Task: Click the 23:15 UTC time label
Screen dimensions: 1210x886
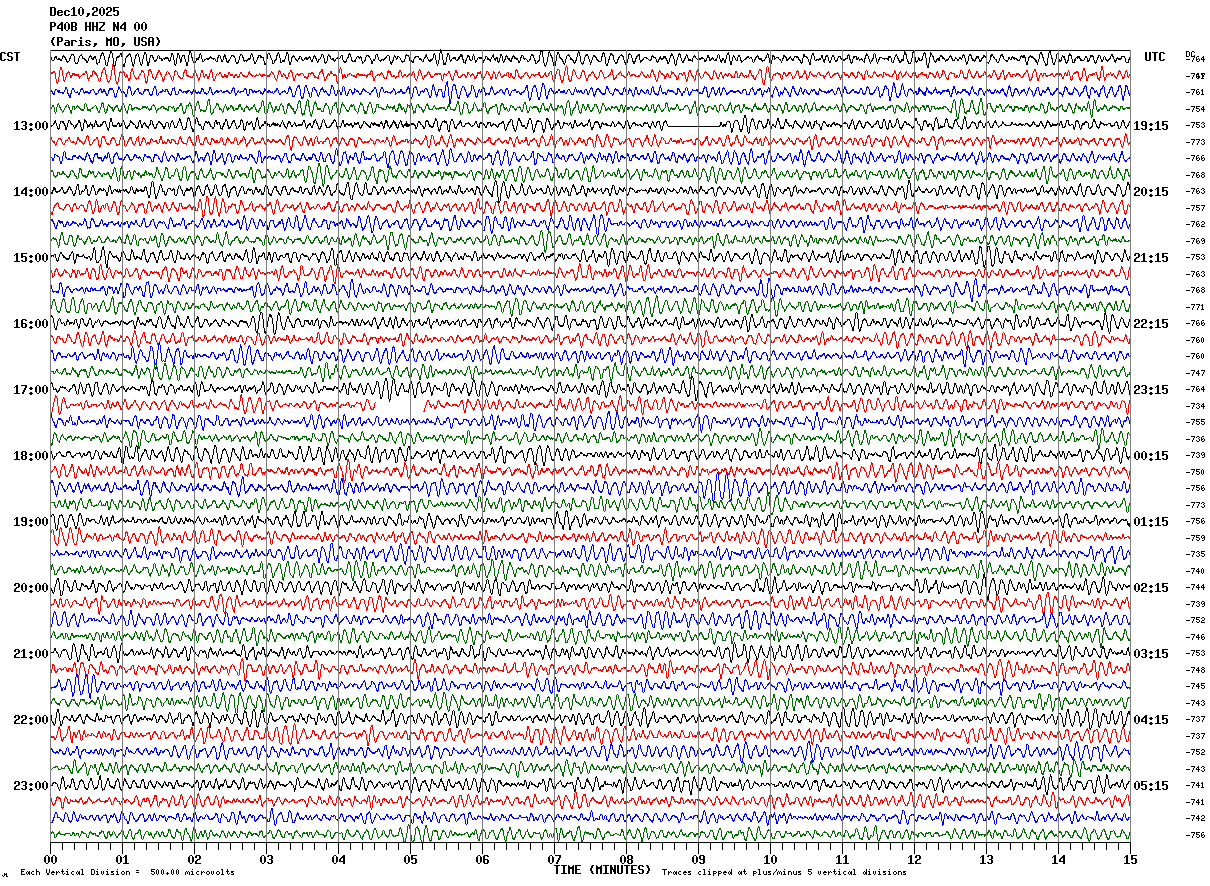Action: (x=1151, y=390)
